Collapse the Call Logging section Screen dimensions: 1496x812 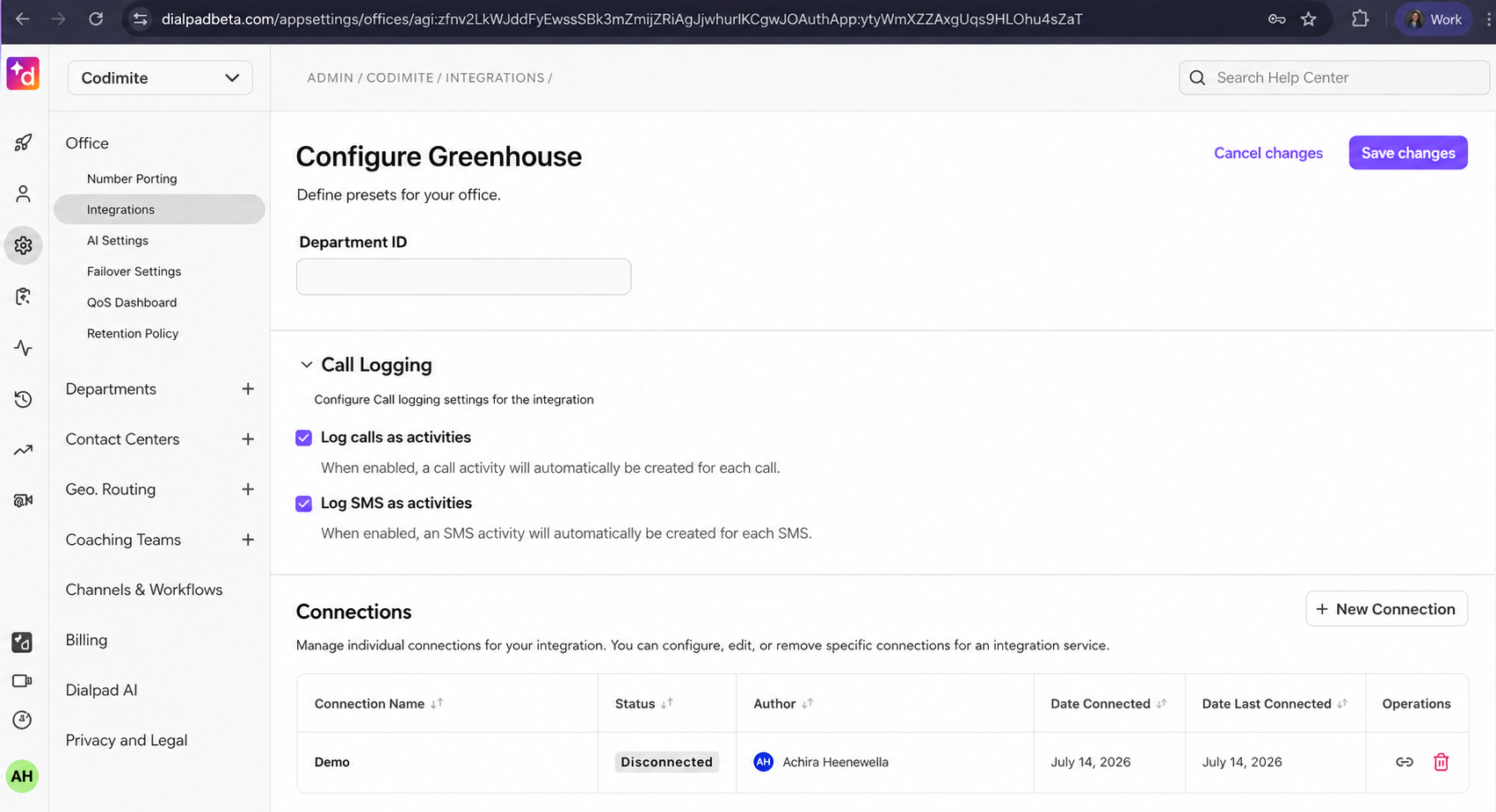pos(307,365)
